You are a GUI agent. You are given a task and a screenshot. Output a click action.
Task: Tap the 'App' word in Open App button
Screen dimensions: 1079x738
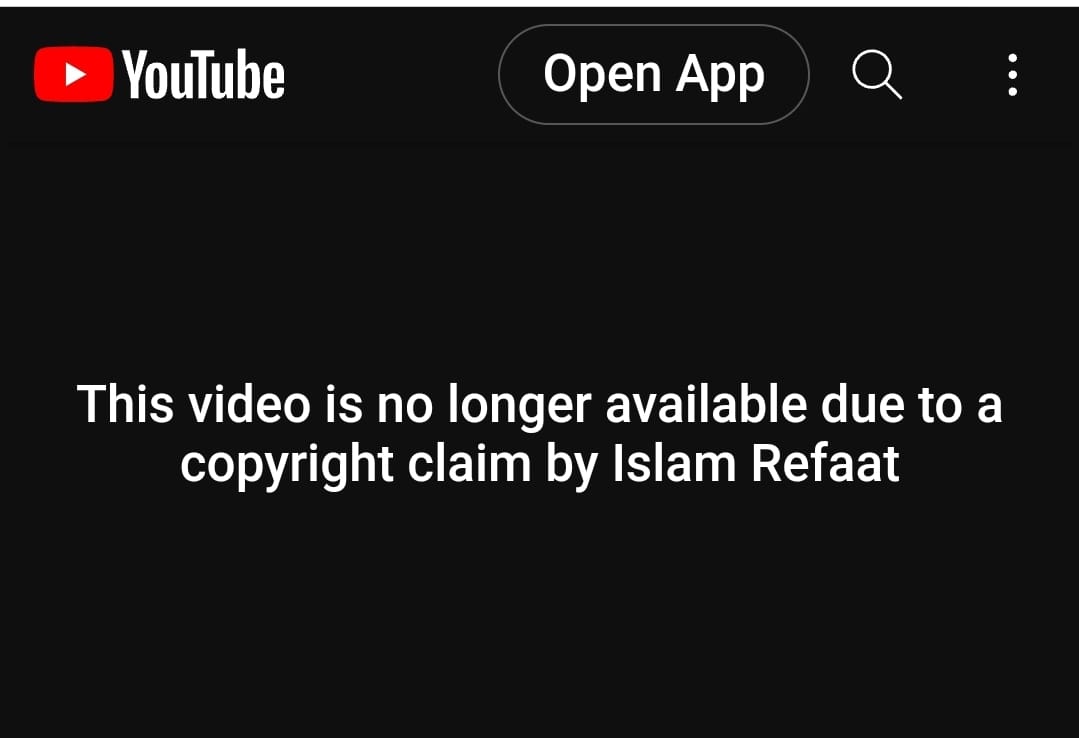tap(720, 76)
